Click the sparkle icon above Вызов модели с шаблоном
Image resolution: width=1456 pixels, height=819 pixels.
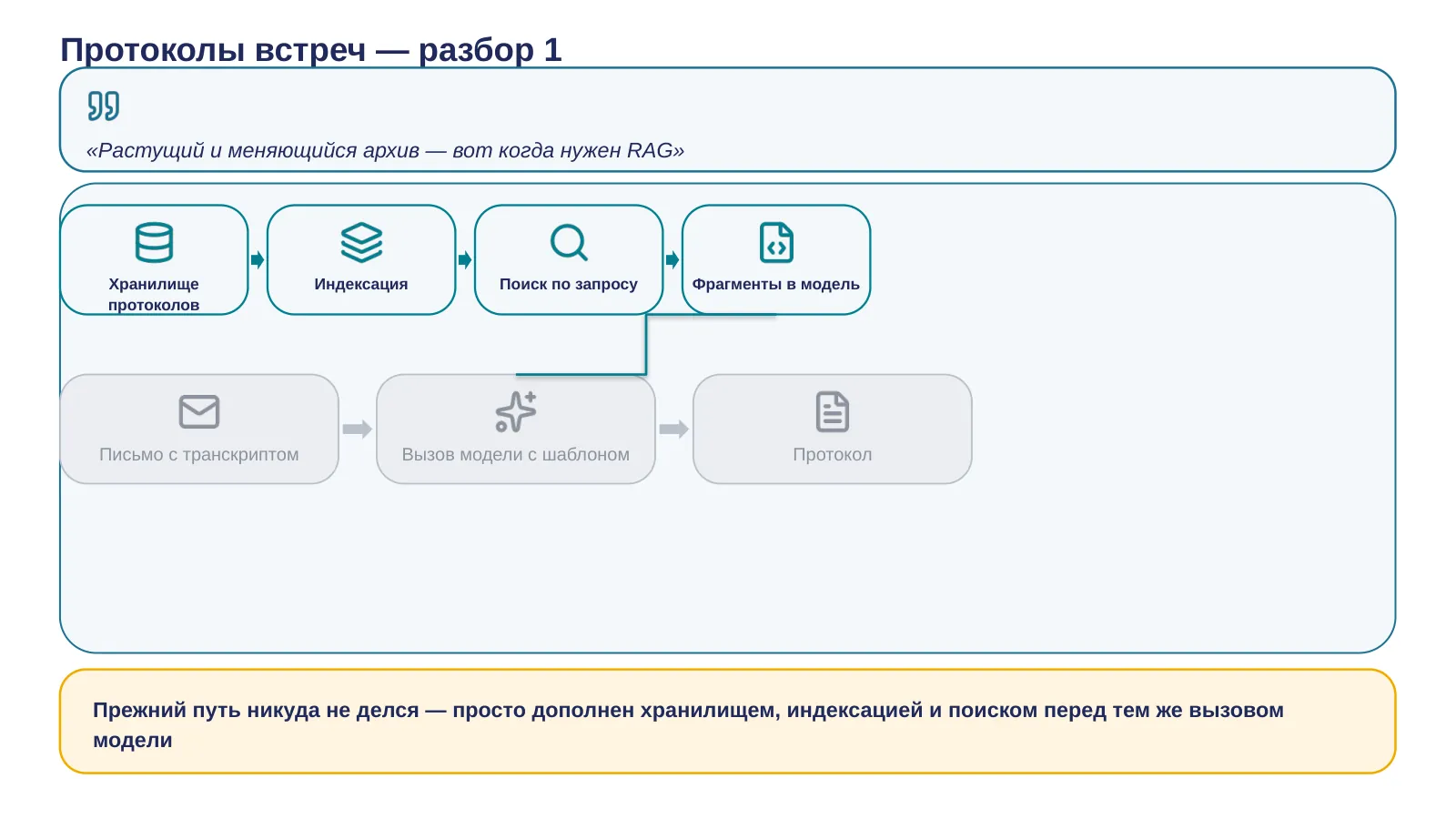coord(516,411)
